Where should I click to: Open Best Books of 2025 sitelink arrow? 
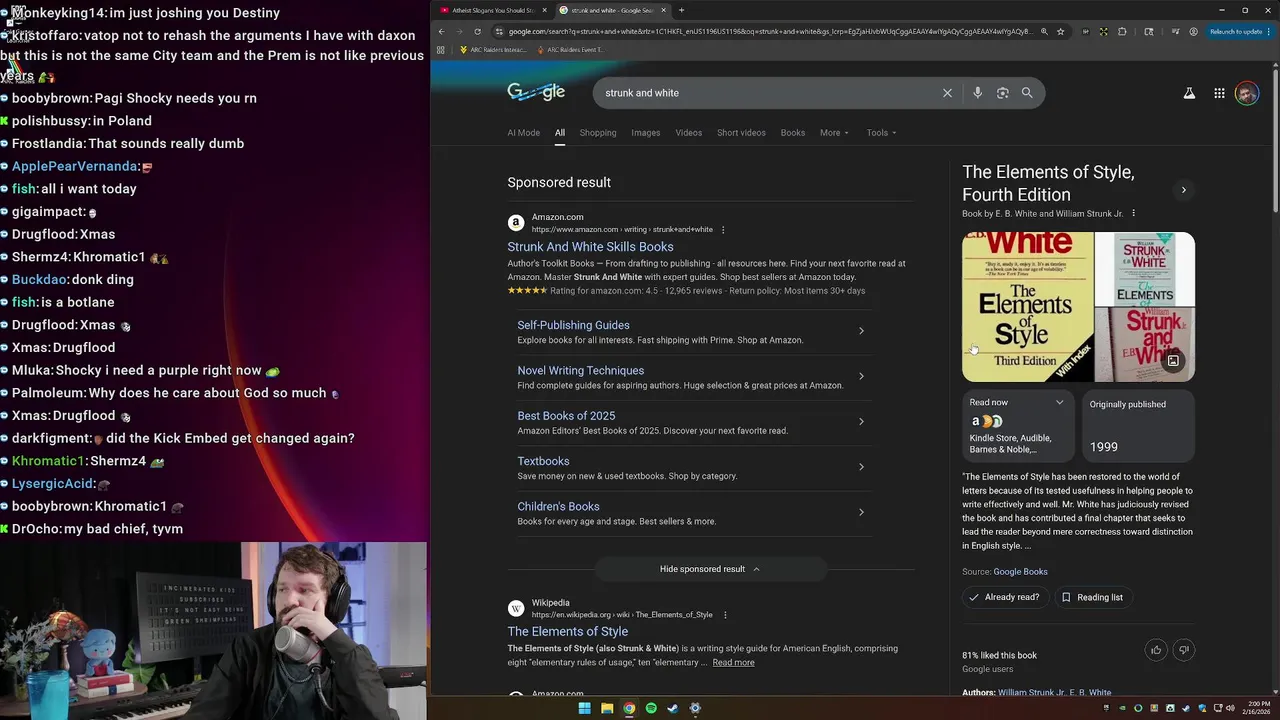coord(861,421)
